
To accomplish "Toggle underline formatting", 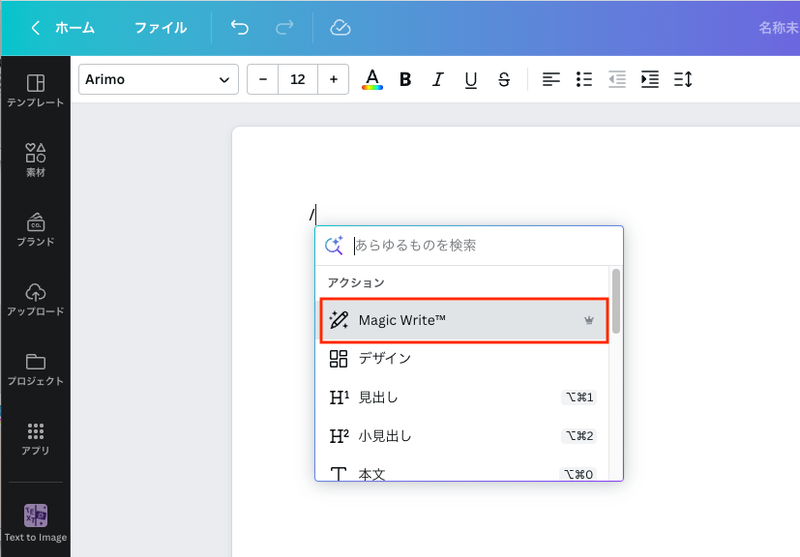I will [471, 80].
